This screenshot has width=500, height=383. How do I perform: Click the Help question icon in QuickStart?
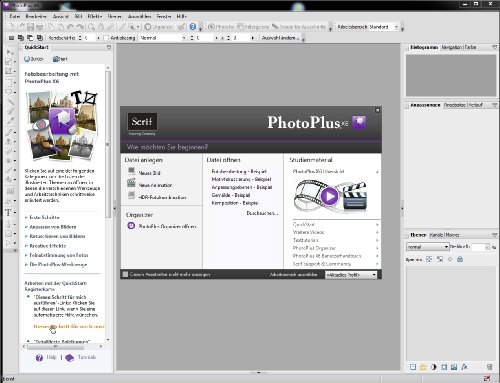[39, 358]
